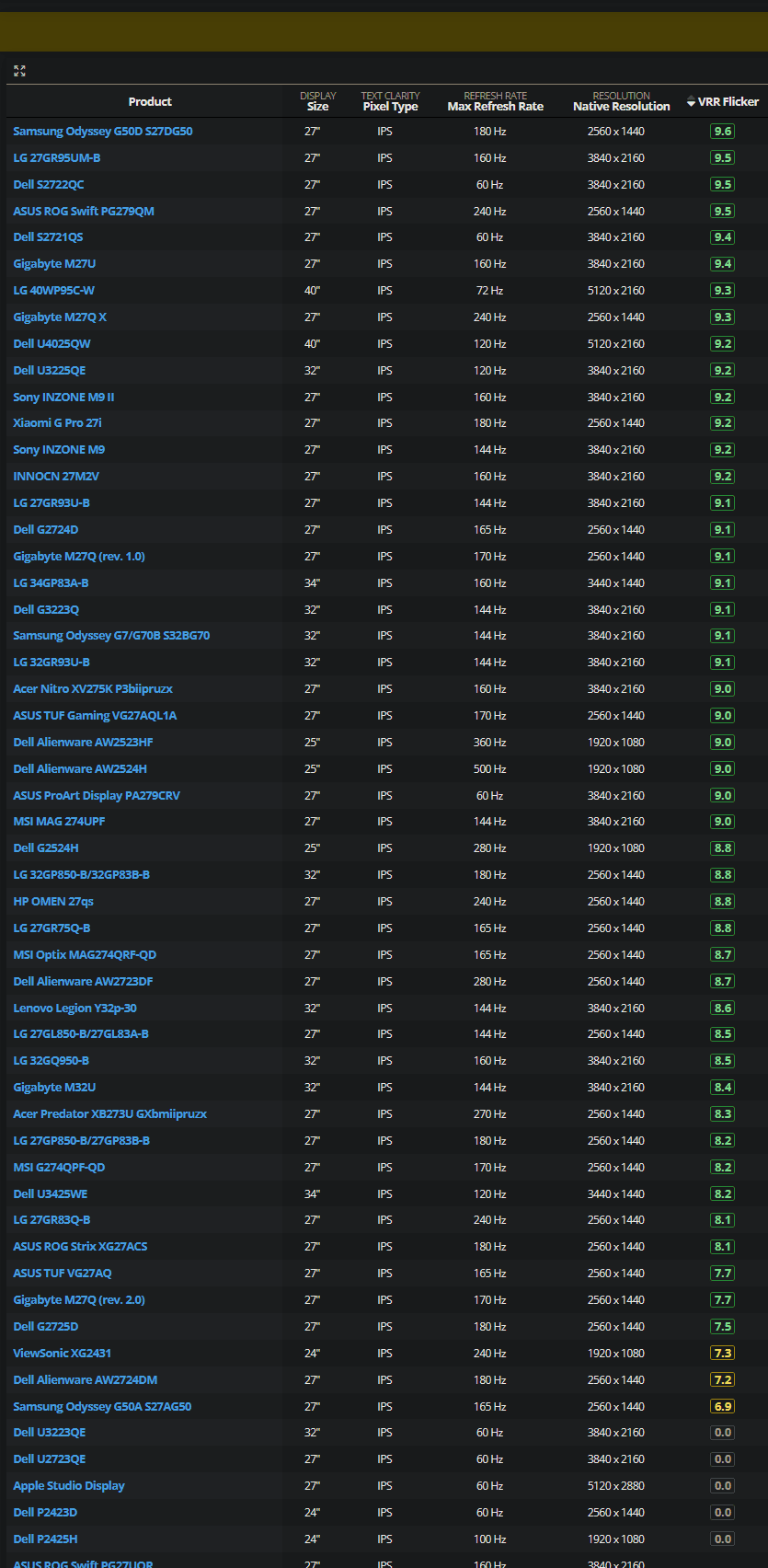Open Dell Alienware AW2524H link
Screen dimensions: 768x1568
pyautogui.click(x=80, y=769)
